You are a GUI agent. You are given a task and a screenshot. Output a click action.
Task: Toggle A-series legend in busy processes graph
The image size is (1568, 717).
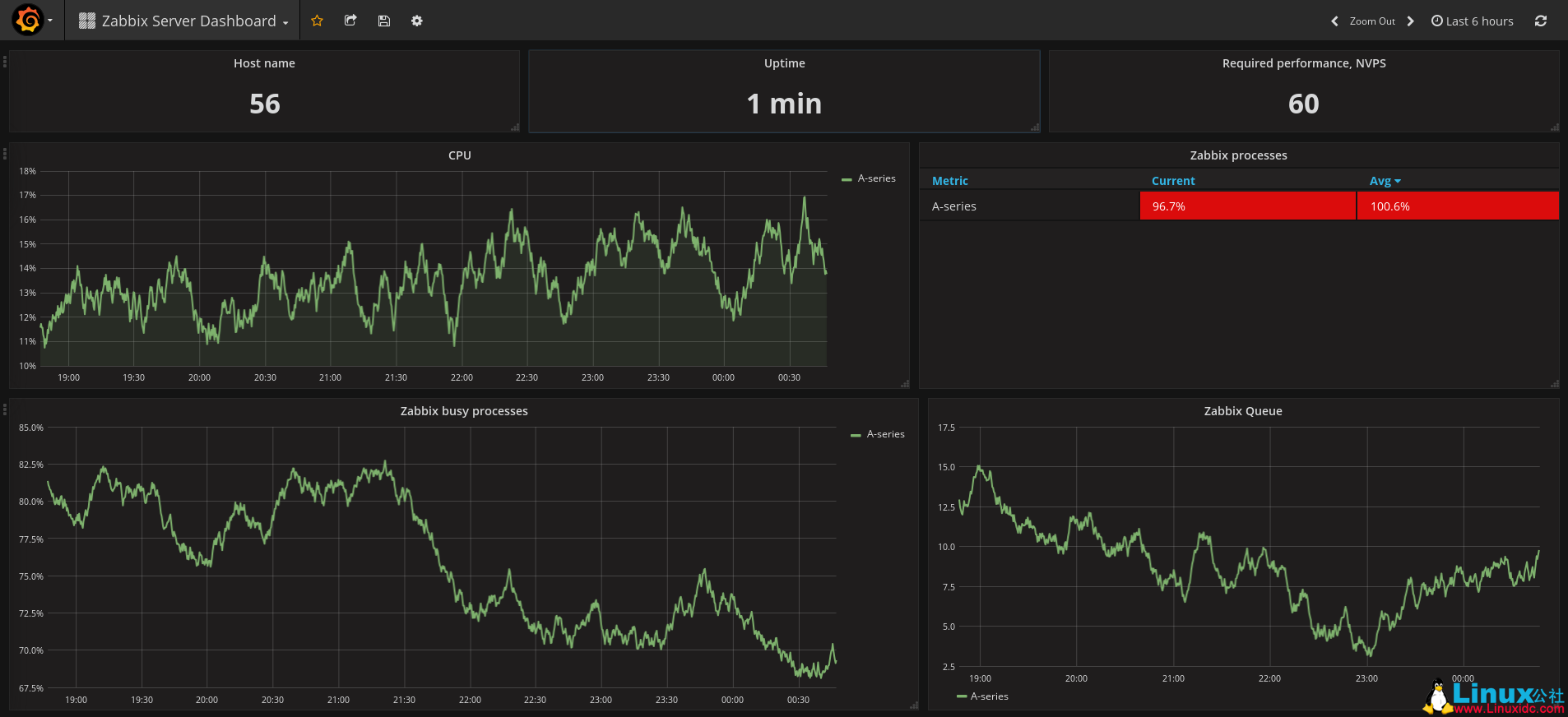pos(886,434)
